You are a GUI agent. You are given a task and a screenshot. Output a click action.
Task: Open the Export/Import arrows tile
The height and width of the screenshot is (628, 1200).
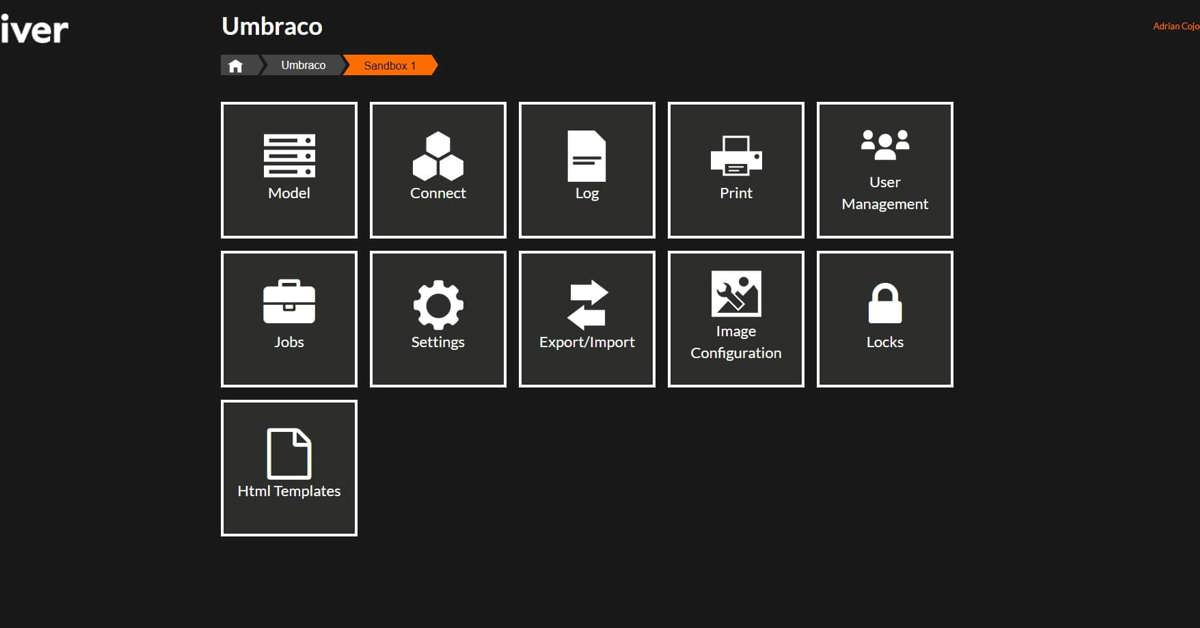587,319
